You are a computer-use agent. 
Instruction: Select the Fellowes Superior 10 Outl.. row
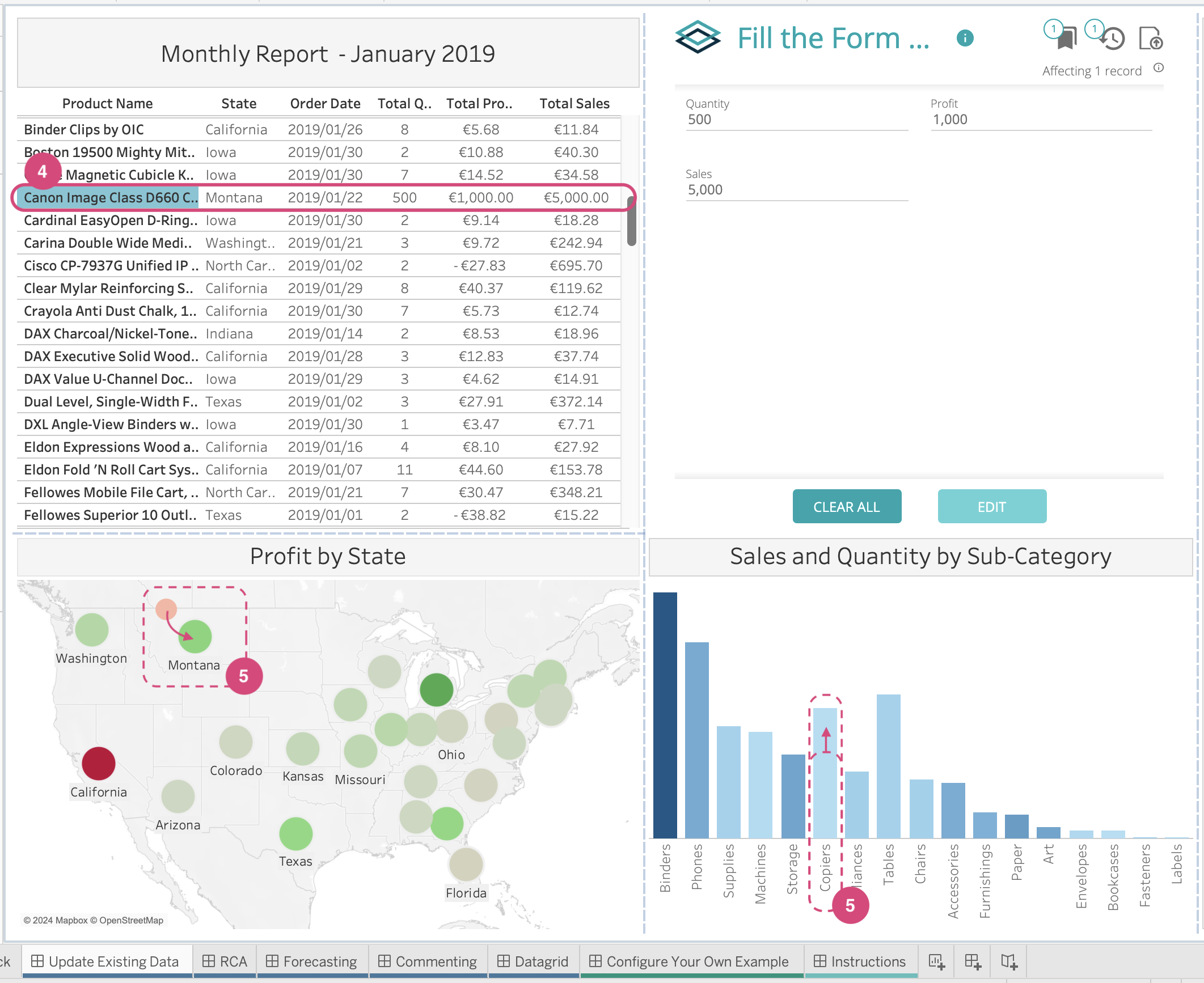tap(319, 515)
